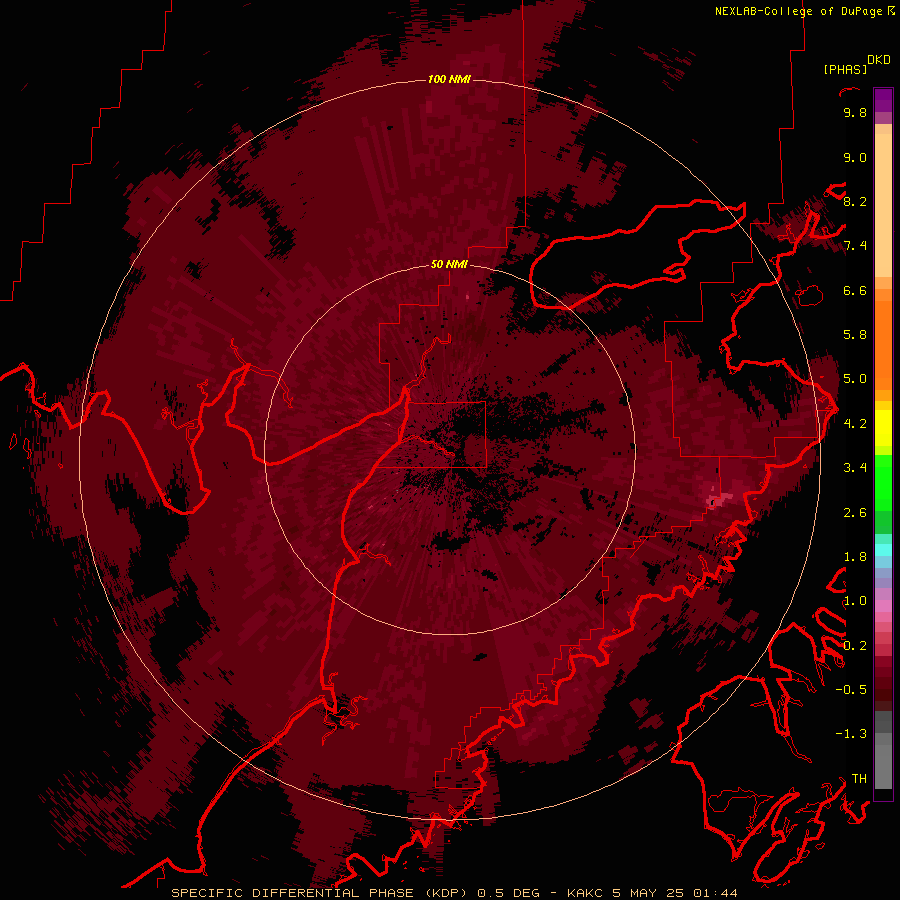This screenshot has width=900, height=900.
Task: Select the 50 NMI range ring label
Action: pos(449,264)
